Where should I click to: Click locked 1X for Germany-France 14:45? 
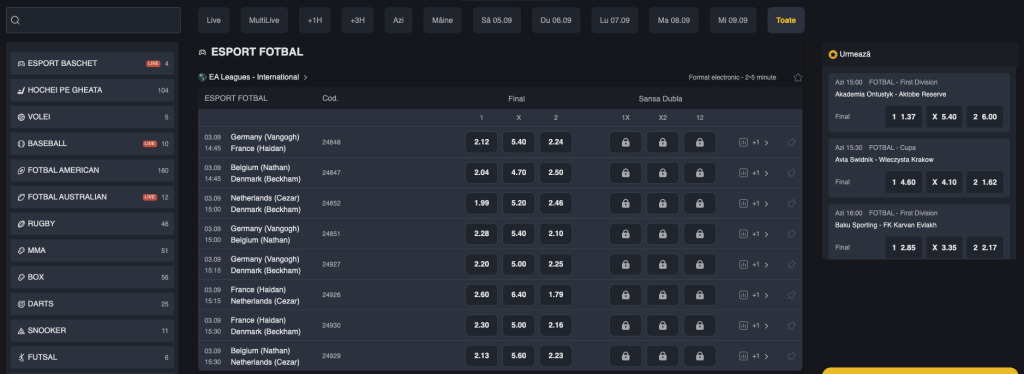tap(626, 142)
